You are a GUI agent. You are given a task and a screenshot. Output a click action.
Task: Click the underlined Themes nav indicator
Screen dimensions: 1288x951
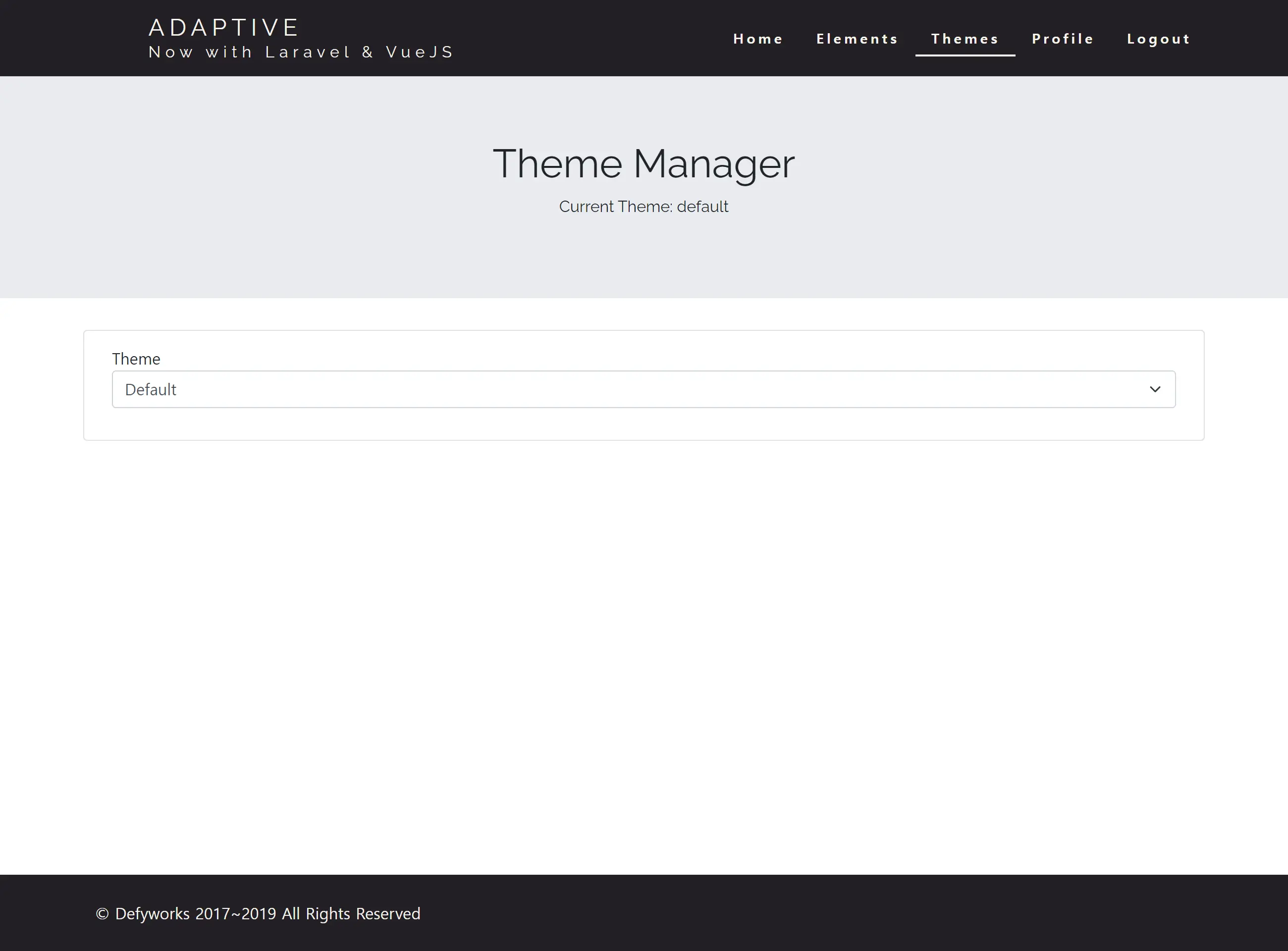click(965, 56)
